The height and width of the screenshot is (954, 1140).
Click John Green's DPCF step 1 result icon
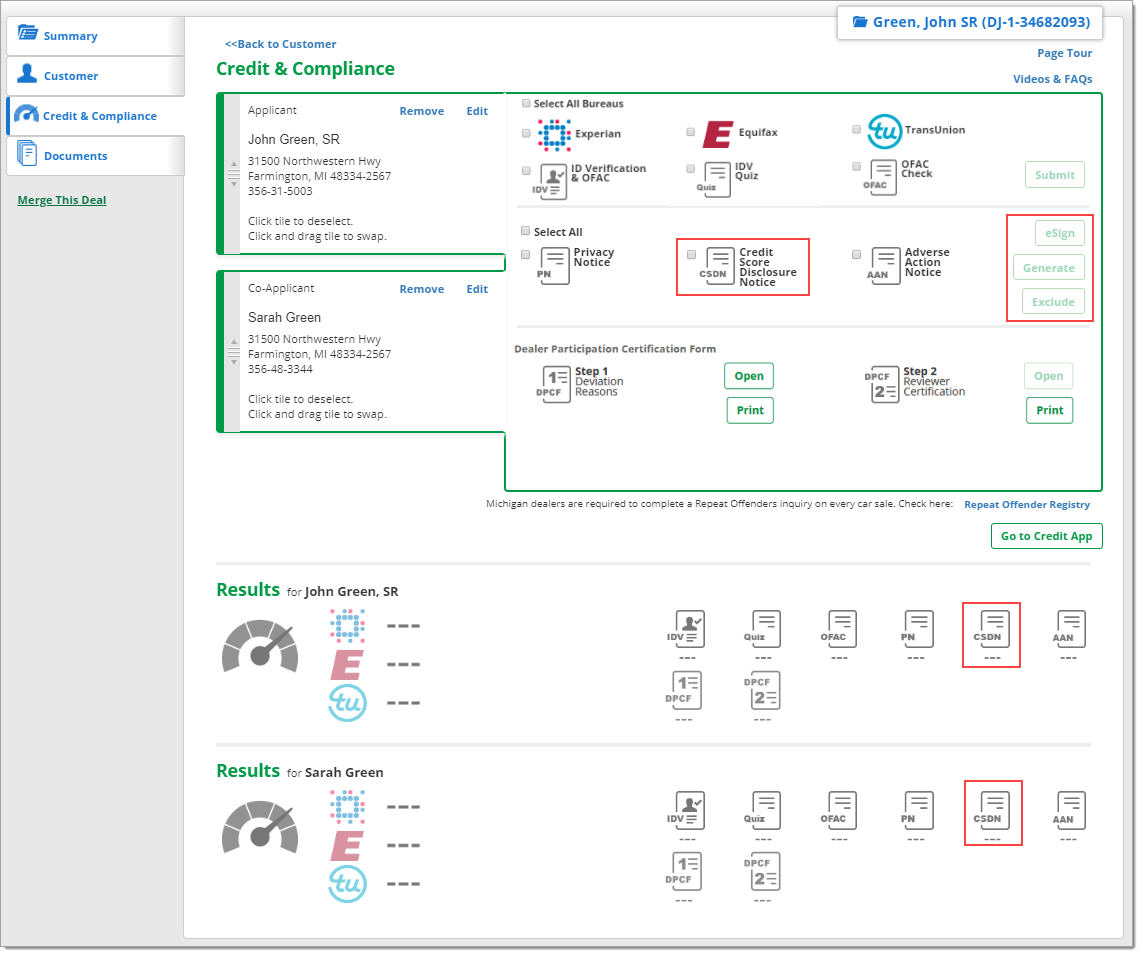pyautogui.click(x=683, y=690)
